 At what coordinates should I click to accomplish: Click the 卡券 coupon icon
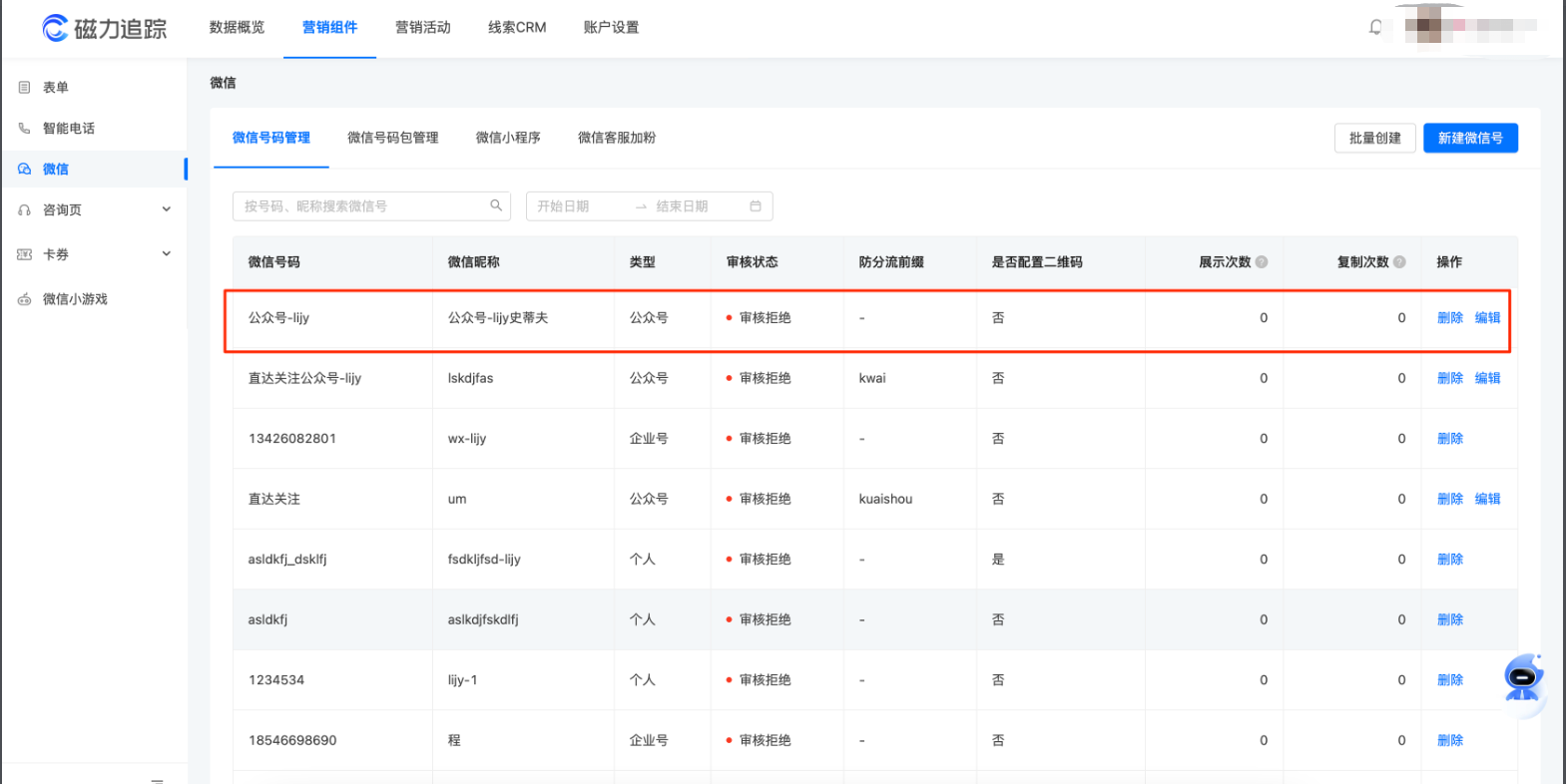(x=25, y=254)
